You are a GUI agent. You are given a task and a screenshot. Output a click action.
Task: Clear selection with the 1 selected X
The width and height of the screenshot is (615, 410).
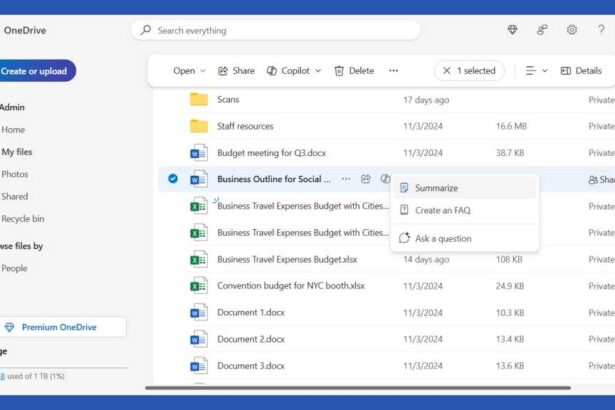pos(447,71)
